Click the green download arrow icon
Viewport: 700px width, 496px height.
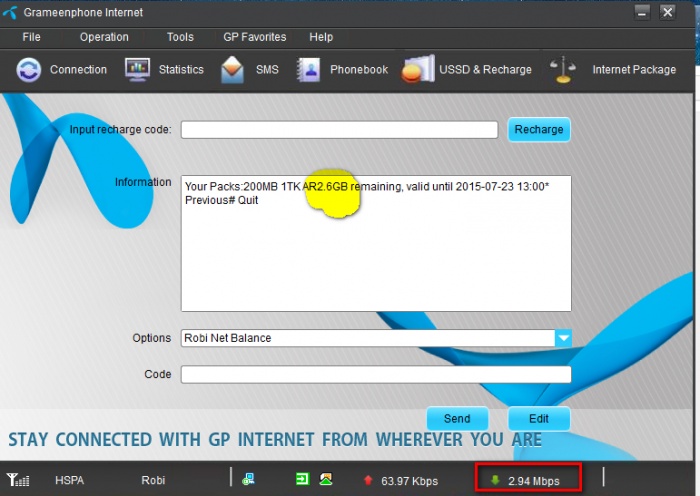495,480
